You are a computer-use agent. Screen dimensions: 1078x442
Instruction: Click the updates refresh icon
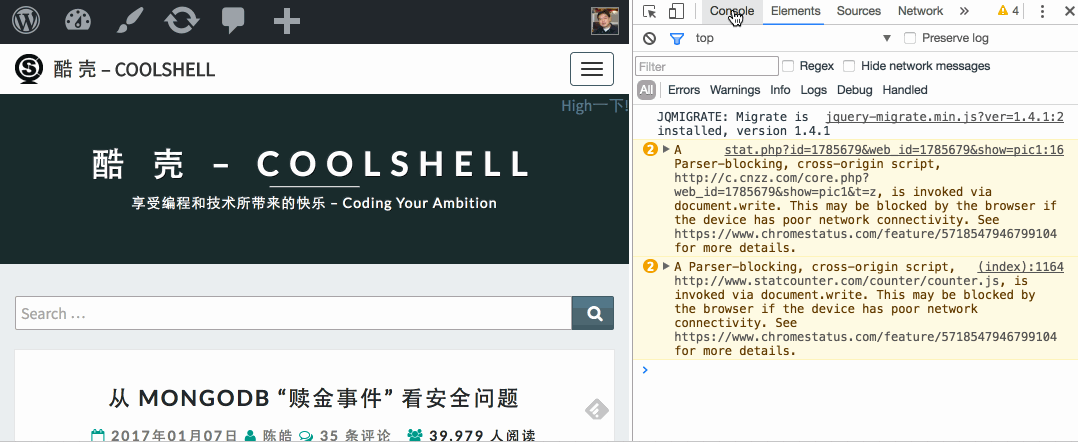click(x=181, y=19)
